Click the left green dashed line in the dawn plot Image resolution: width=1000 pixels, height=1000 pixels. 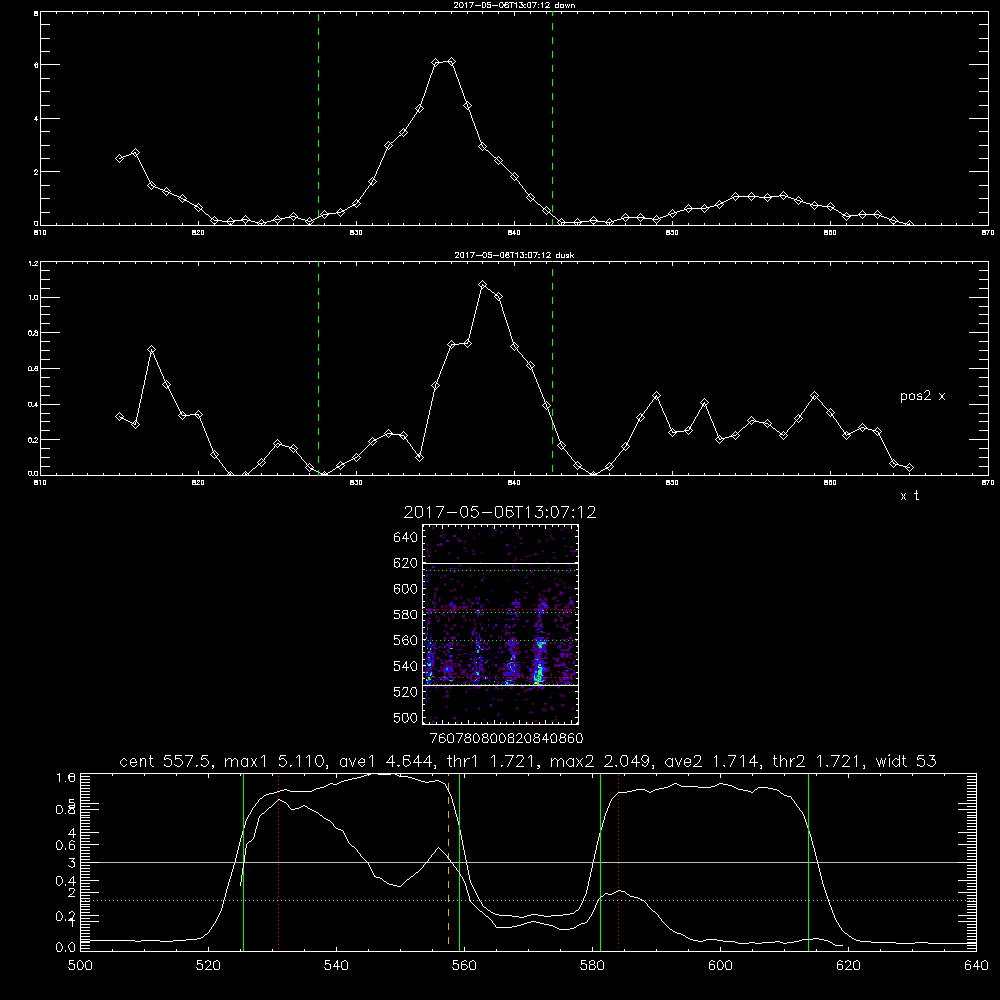pos(318,118)
